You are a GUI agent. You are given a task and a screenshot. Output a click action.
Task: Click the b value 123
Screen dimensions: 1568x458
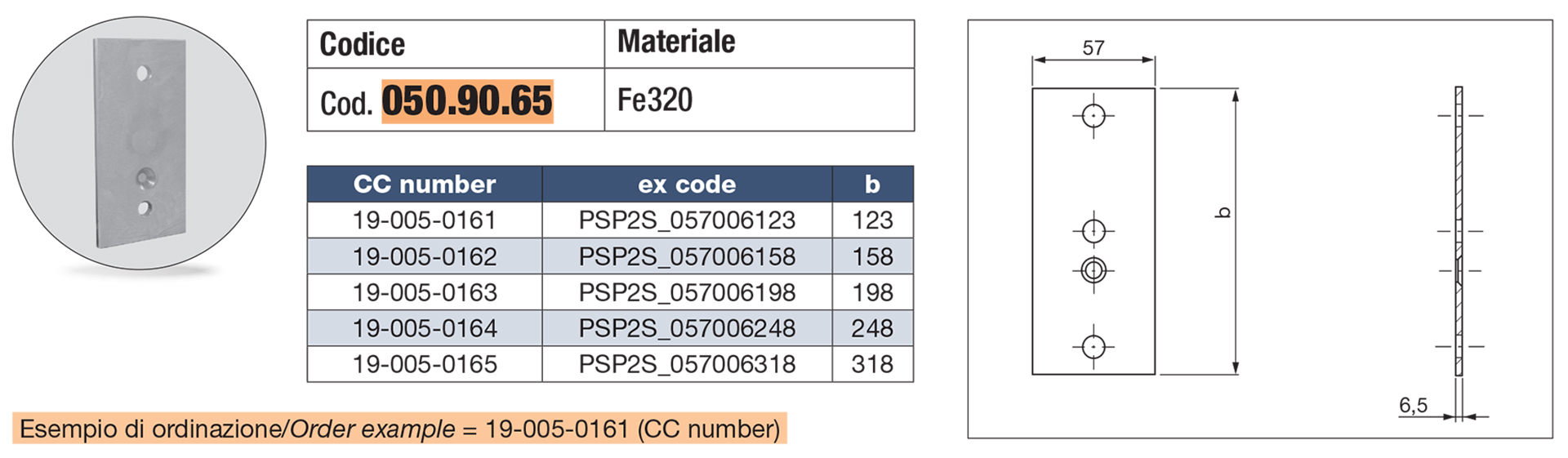pyautogui.click(x=873, y=220)
